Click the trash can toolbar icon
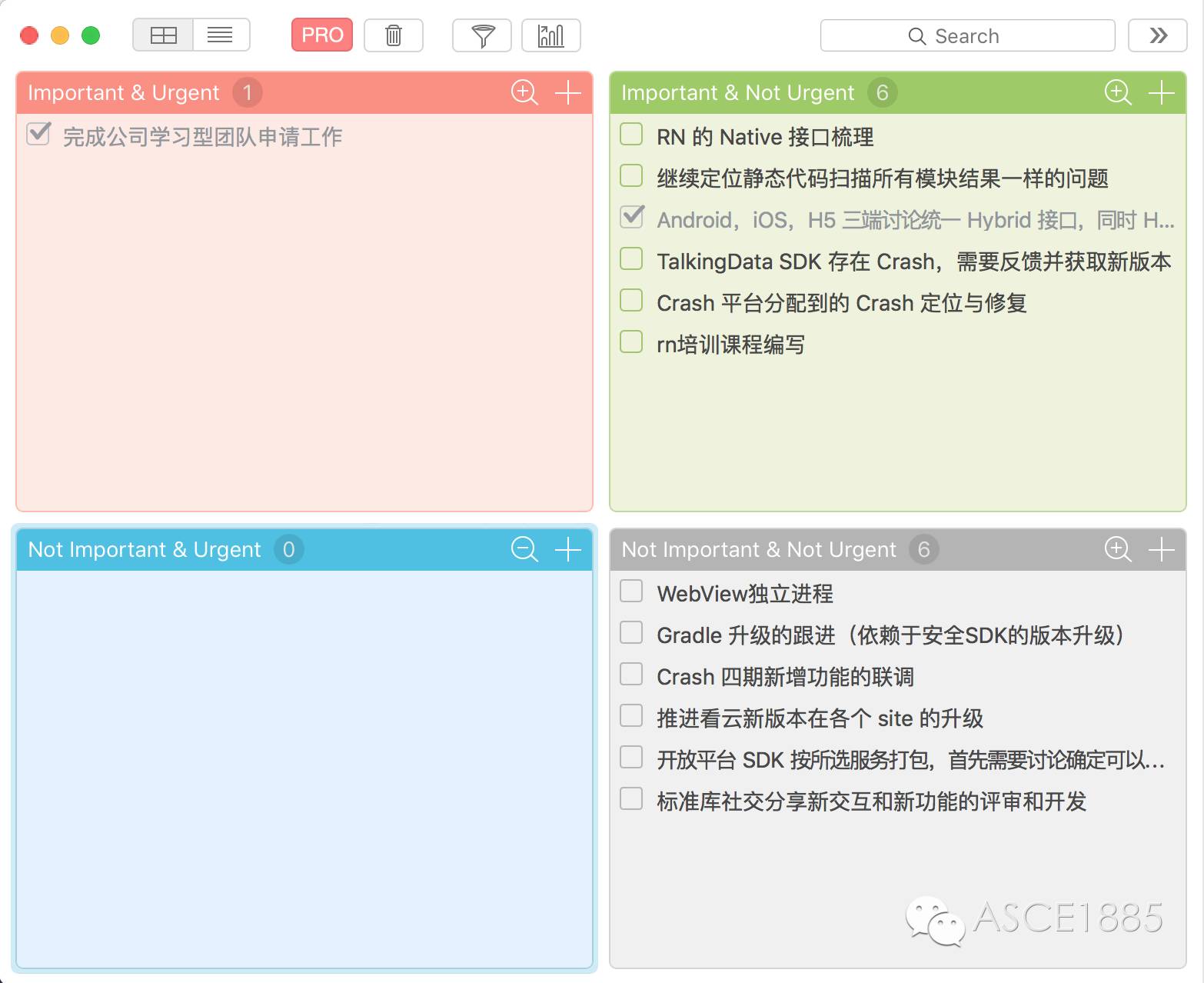 point(394,35)
